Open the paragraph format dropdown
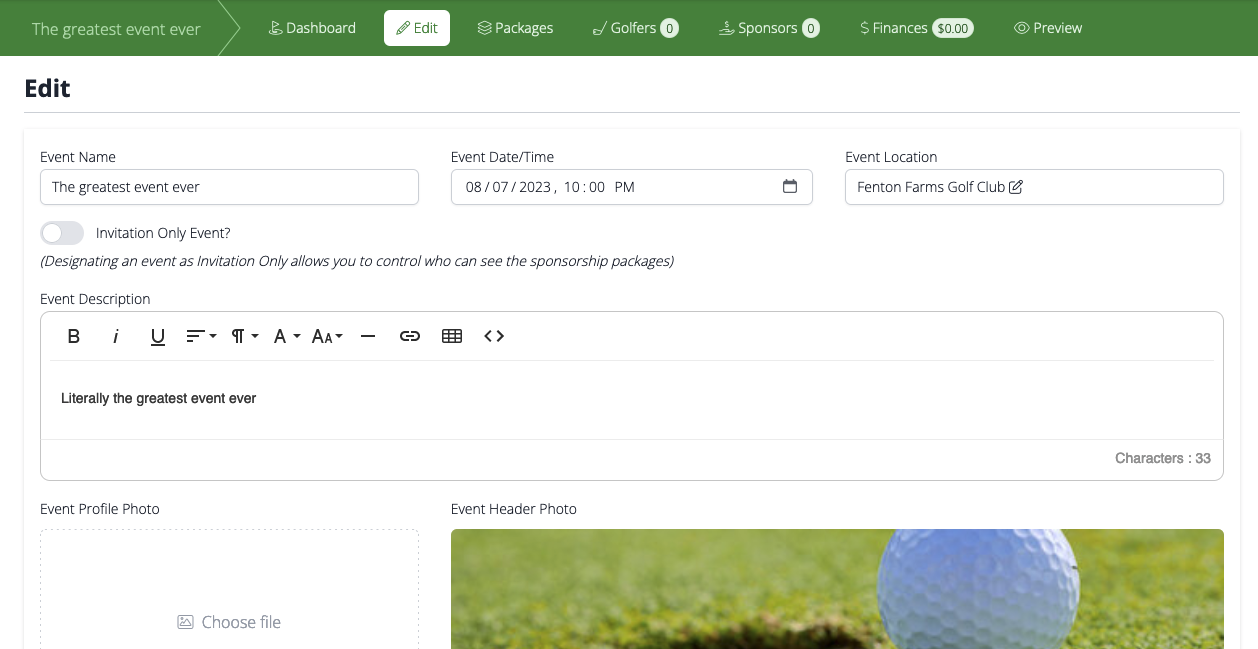The height and width of the screenshot is (649, 1258). coord(245,336)
